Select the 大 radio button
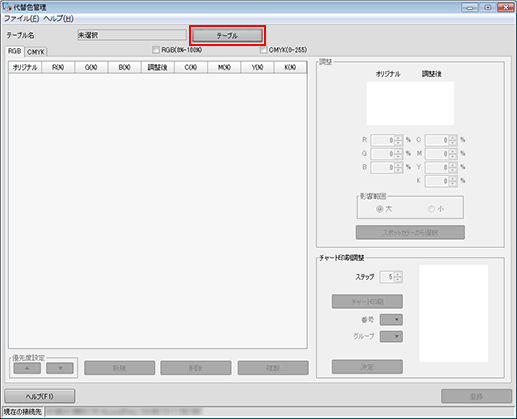The image size is (517, 419). click(x=379, y=209)
